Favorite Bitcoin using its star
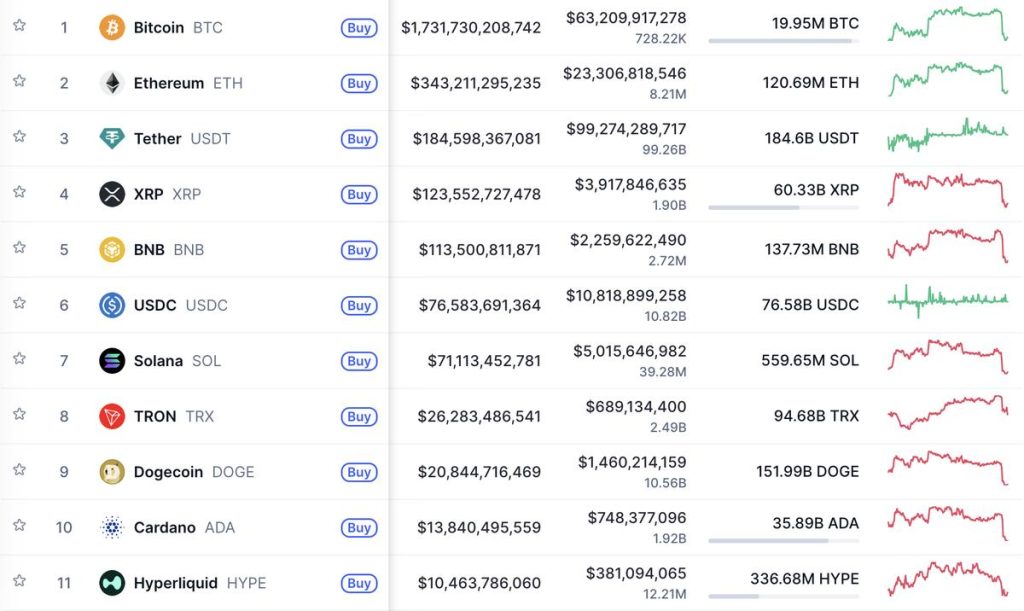This screenshot has height=611, width=1024. coord(18,27)
